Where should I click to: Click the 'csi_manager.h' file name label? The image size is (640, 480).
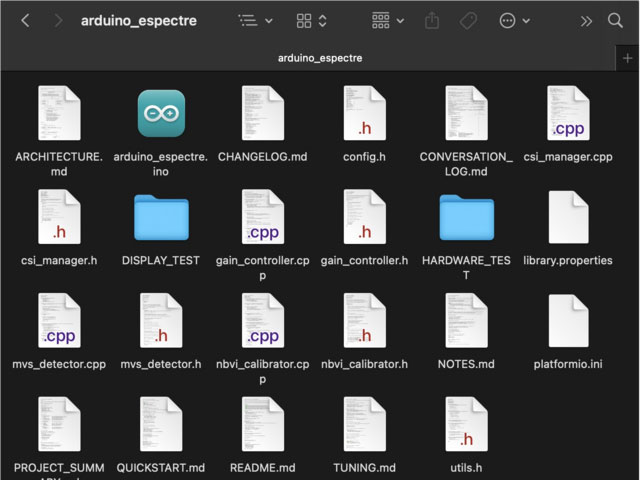pyautogui.click(x=59, y=260)
